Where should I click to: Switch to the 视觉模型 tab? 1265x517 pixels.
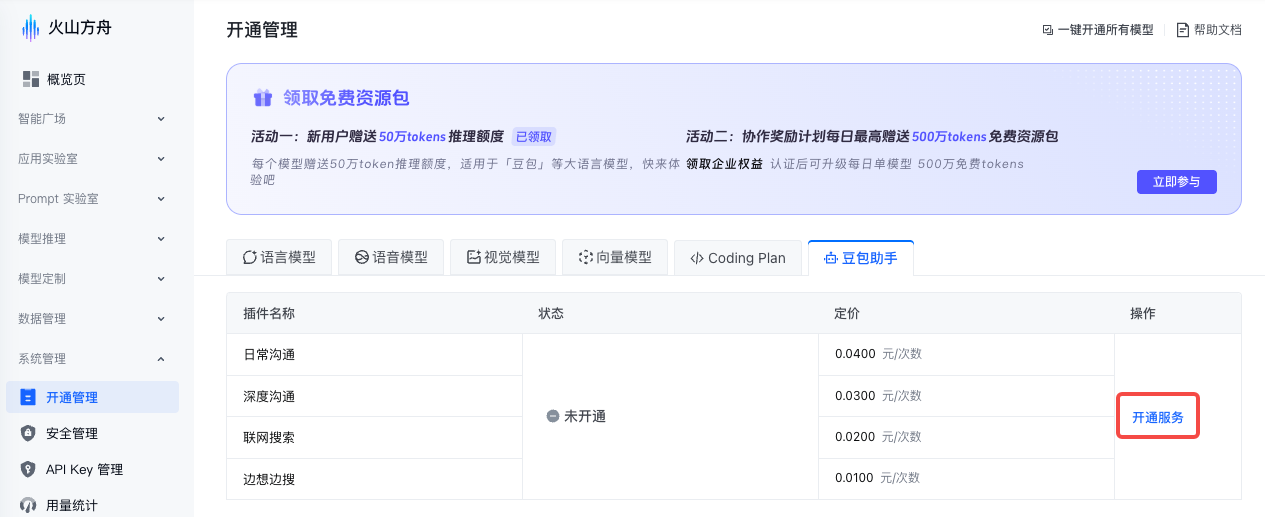point(503,258)
